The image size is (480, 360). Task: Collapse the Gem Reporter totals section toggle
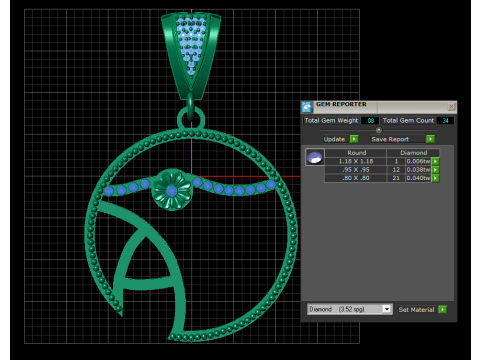(x=379, y=130)
